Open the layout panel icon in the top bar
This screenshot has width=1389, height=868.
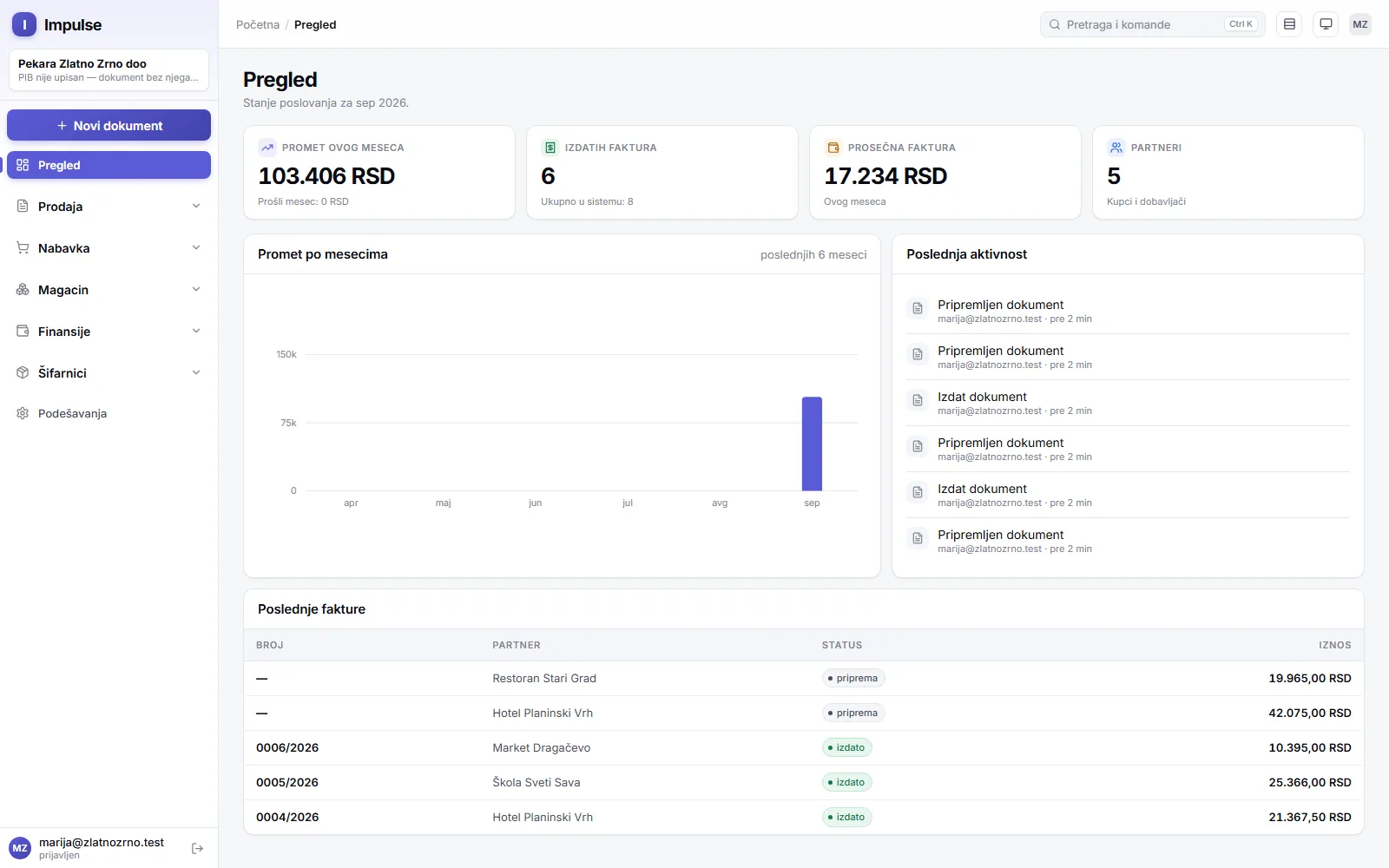1289,24
